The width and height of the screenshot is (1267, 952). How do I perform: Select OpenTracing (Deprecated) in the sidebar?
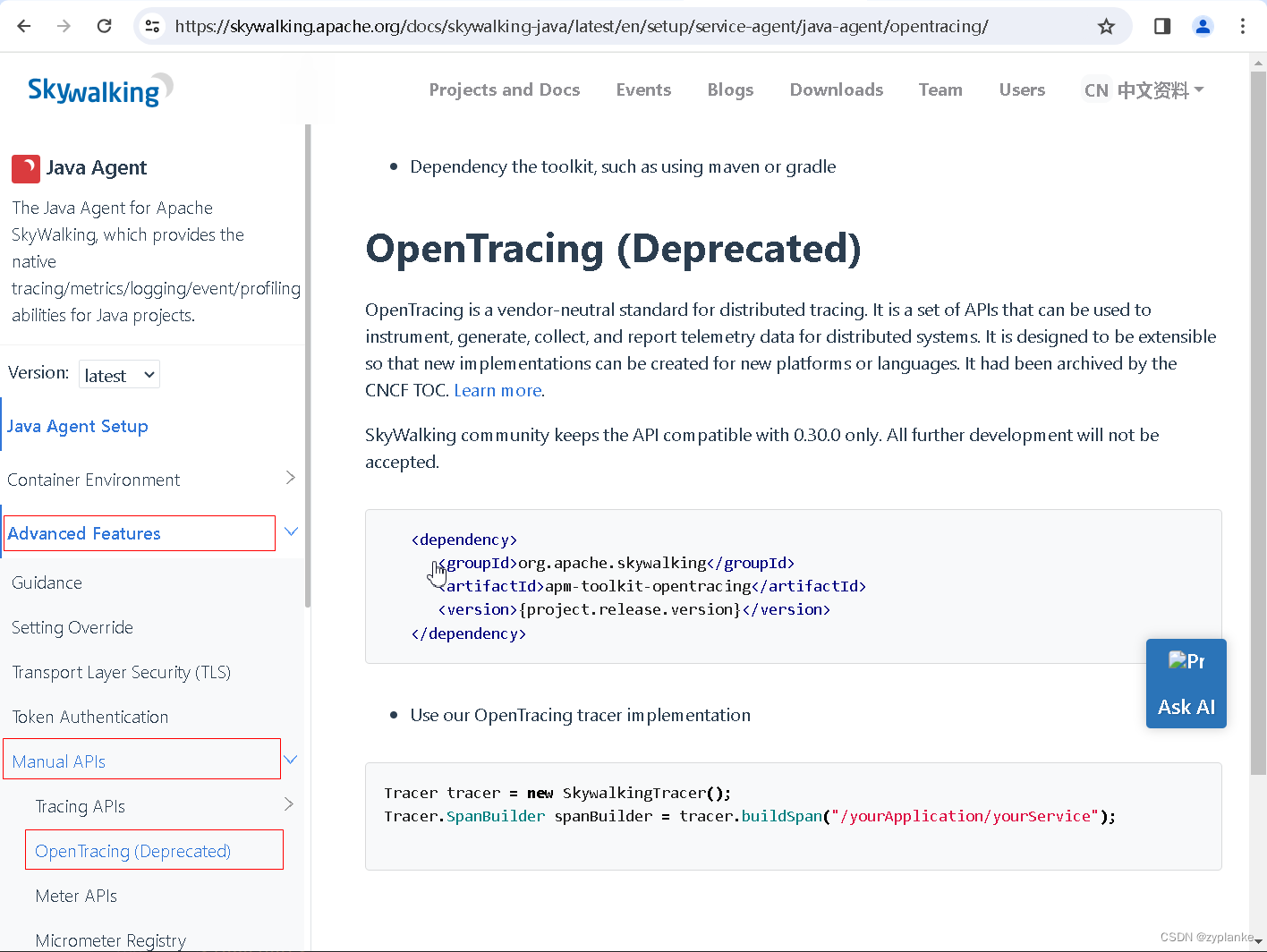(x=133, y=850)
